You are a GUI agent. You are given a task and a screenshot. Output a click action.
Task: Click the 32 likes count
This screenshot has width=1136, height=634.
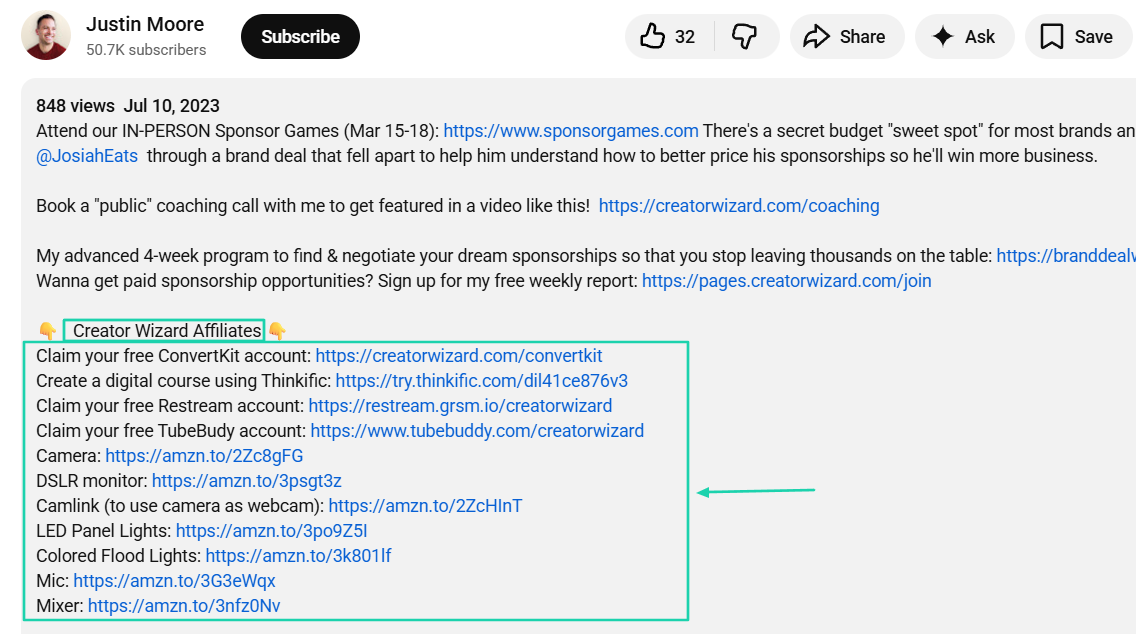(x=685, y=37)
